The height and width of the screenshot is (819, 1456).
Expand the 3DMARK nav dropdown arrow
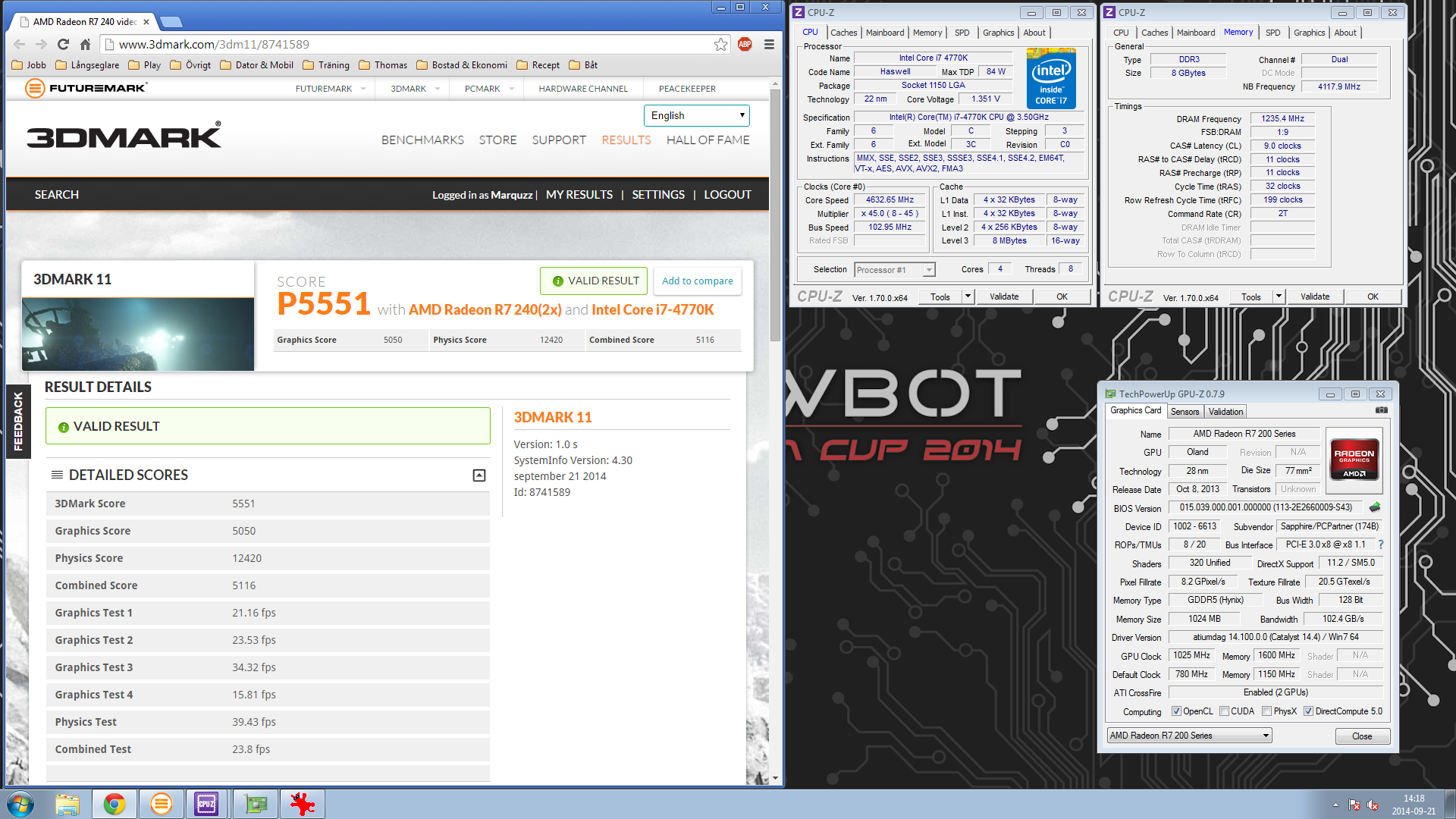438,89
